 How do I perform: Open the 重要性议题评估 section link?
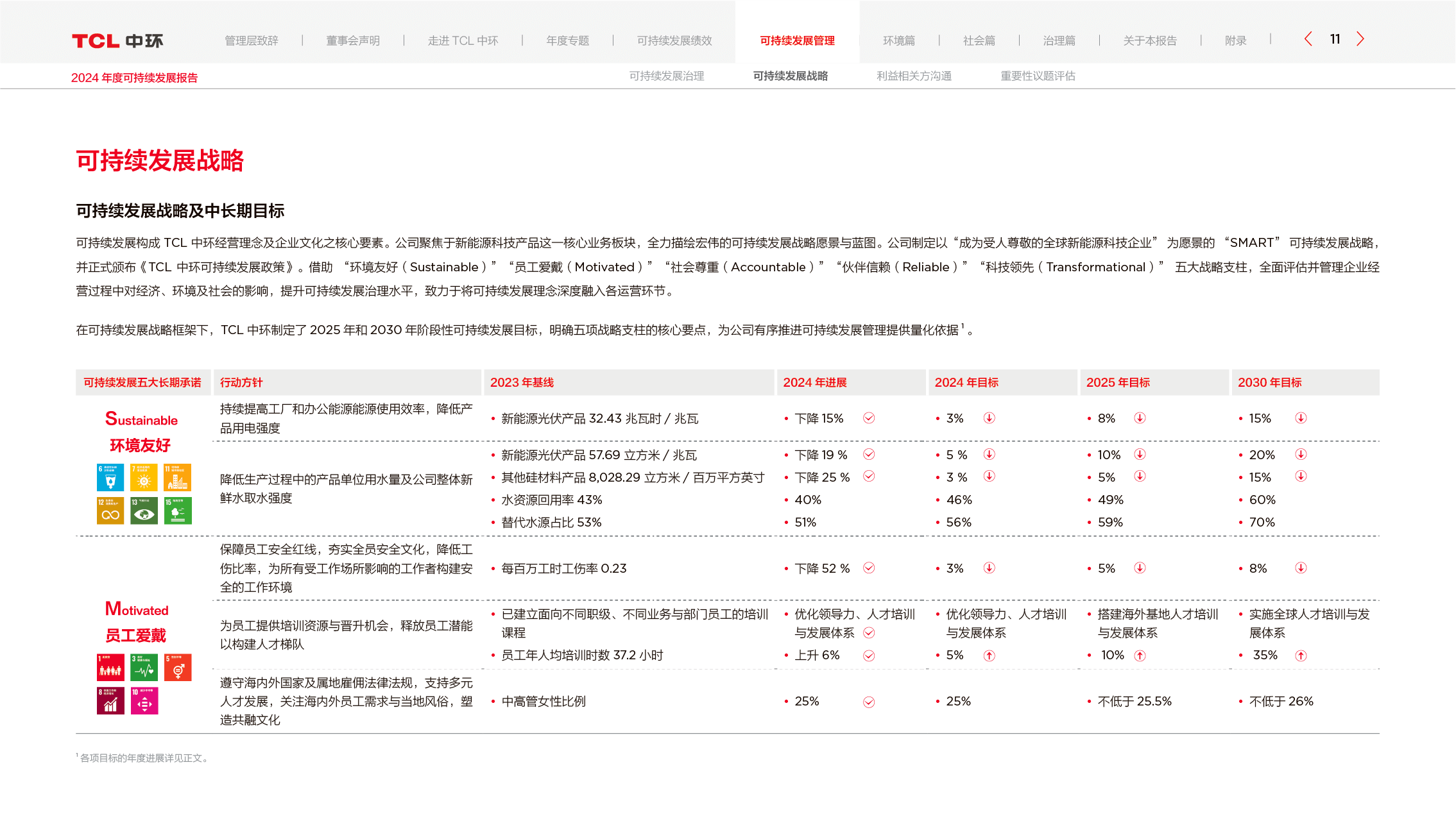[x=1038, y=76]
